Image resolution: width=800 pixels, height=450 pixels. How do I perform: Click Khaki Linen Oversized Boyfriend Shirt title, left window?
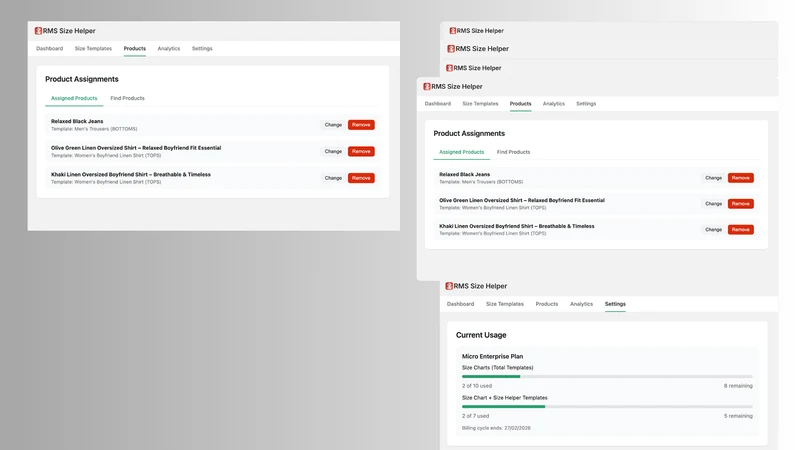tap(131, 174)
